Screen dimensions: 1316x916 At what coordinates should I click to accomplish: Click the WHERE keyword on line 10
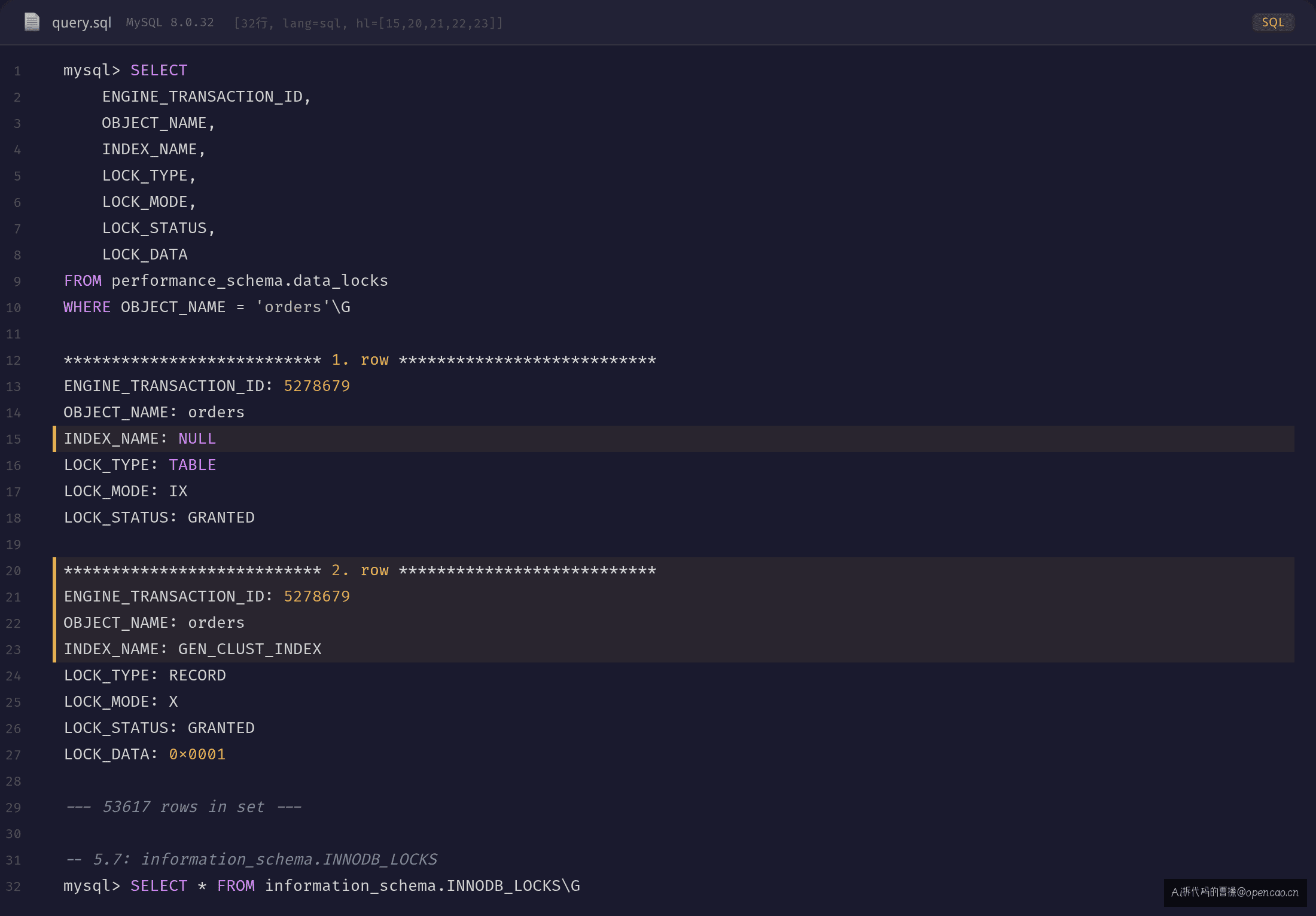point(87,307)
